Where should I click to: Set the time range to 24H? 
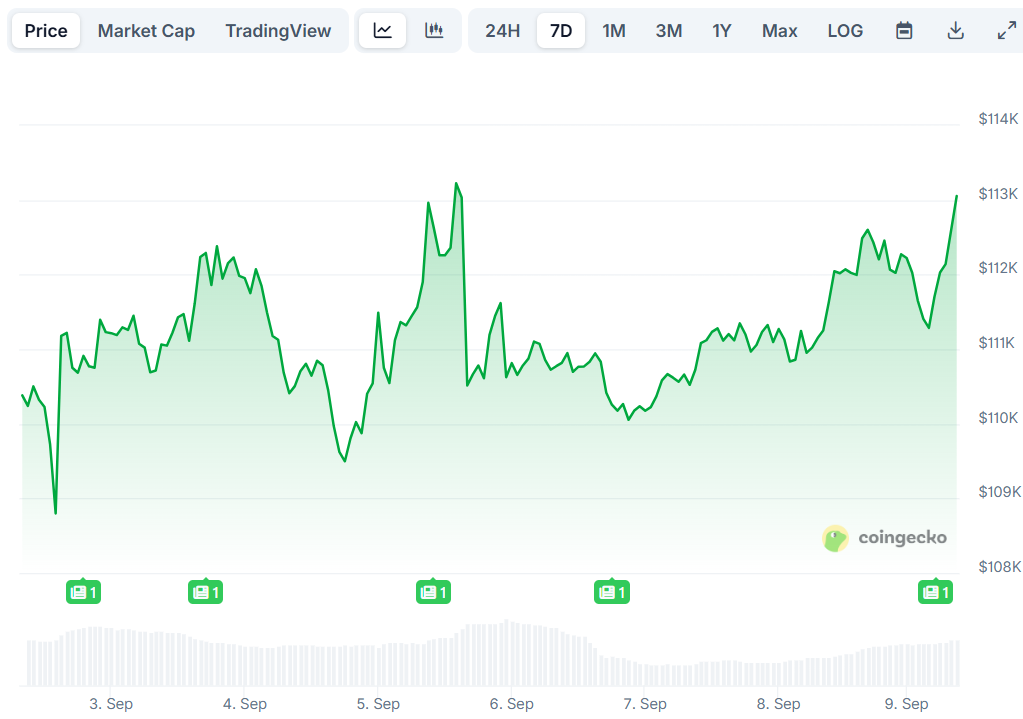(502, 31)
